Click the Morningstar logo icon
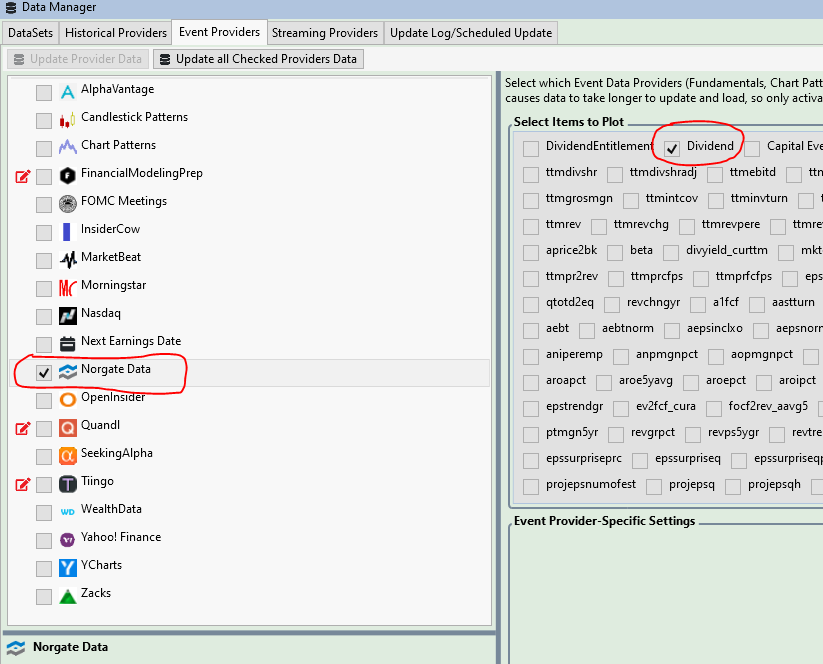Screen dimensions: 823x664 pyautogui.click(x=67, y=289)
